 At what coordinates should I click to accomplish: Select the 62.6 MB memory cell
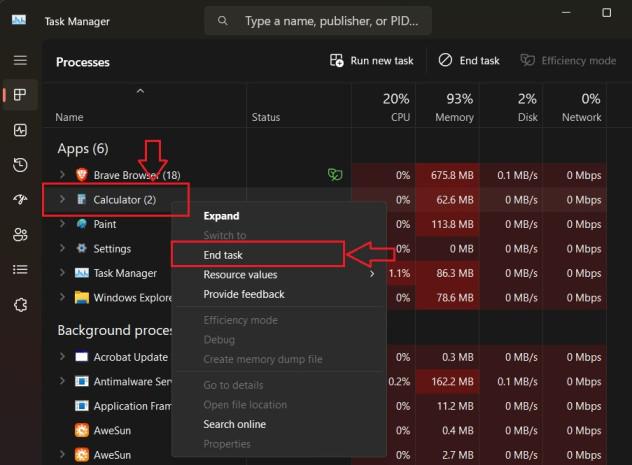[x=447, y=199]
